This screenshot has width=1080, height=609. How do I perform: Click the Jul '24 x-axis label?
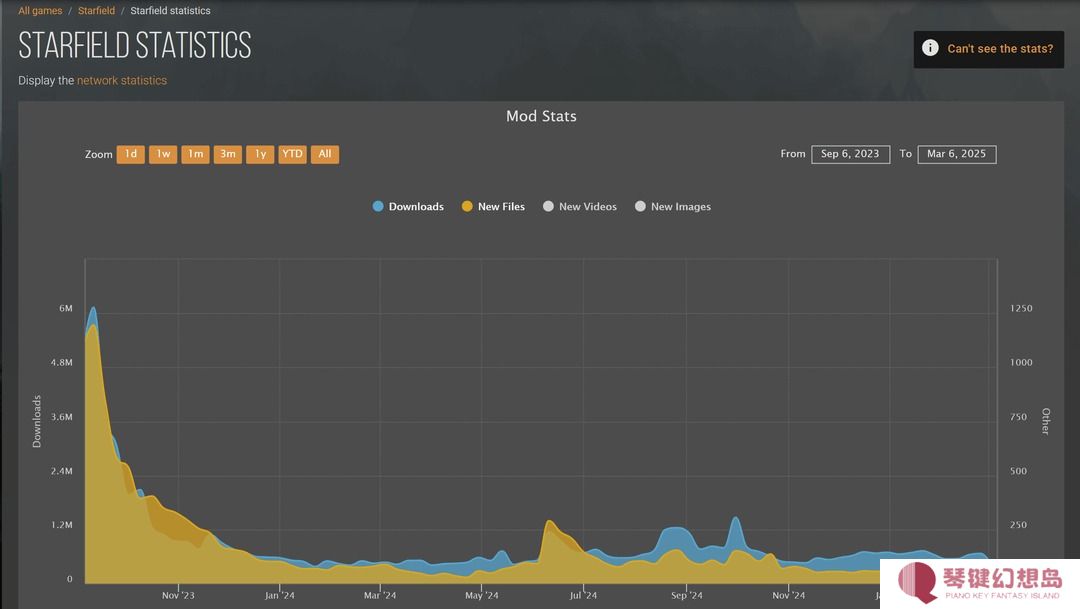tap(583, 595)
